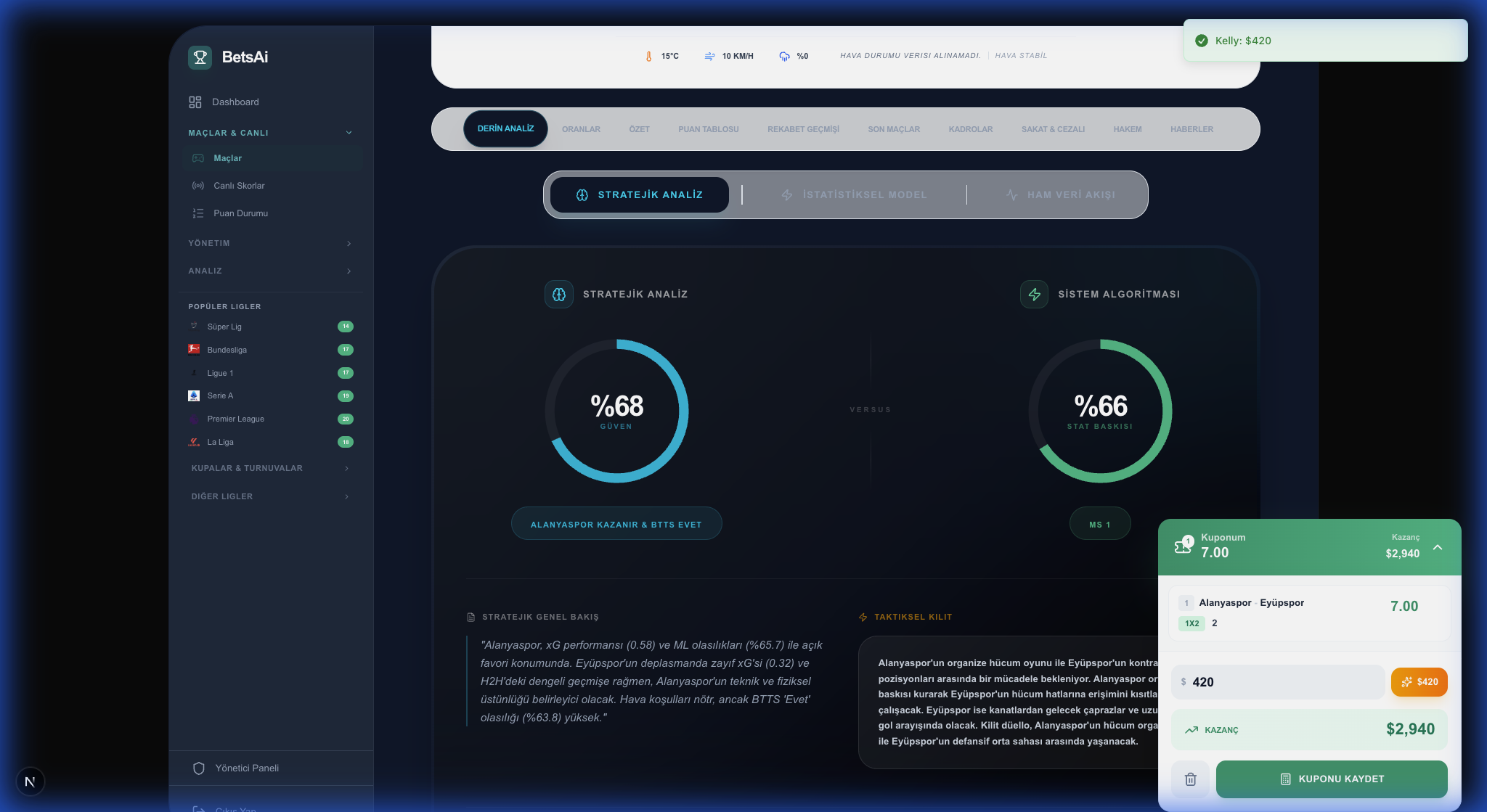The image size is (1487, 812).
Task: Switch to İstatistiksel Model view
Action: pyautogui.click(x=854, y=195)
